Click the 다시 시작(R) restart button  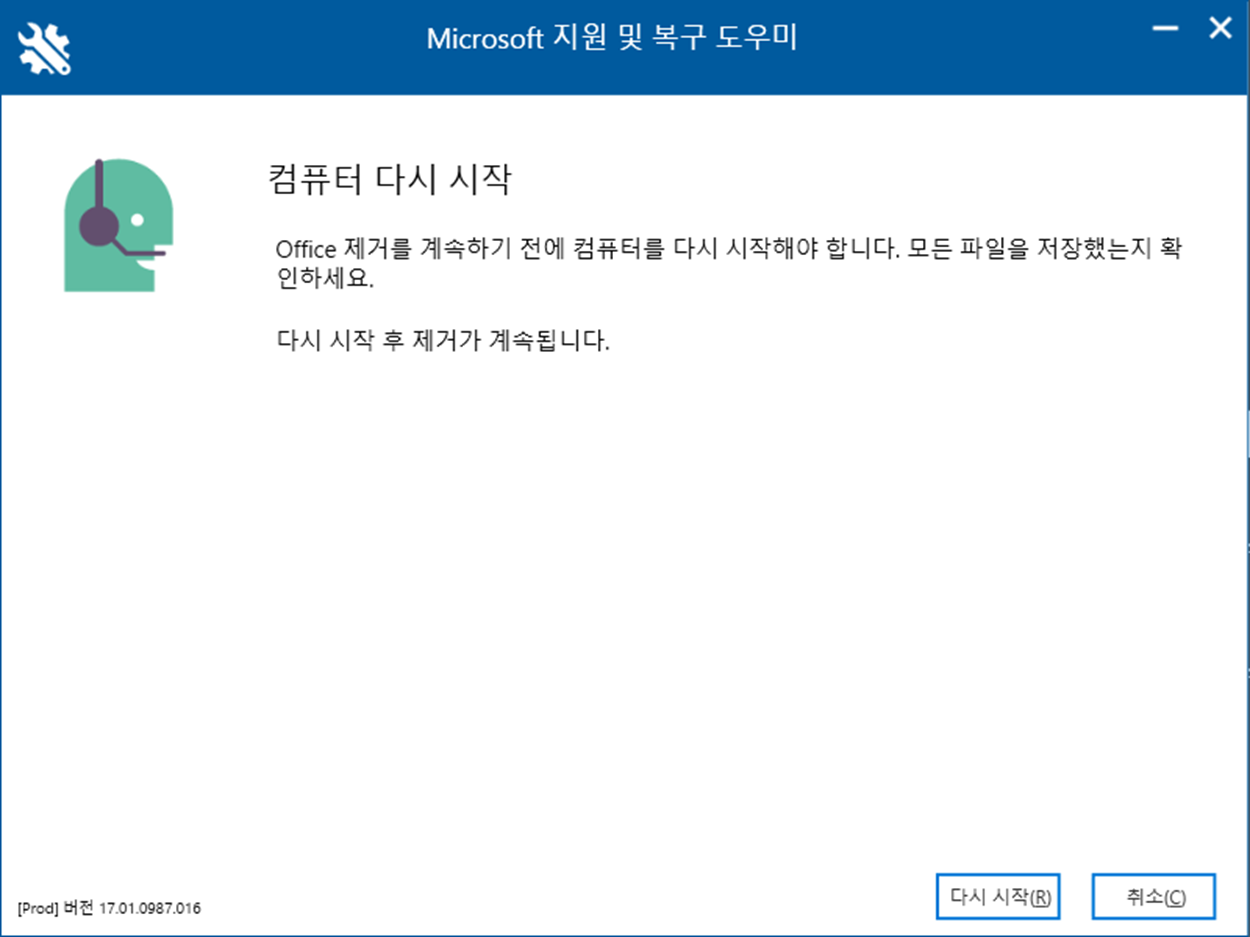click(998, 897)
